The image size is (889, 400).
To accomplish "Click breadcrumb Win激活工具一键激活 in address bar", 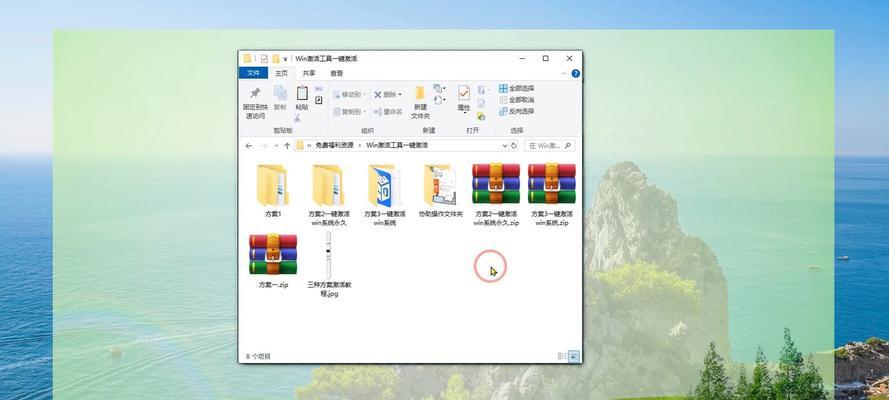I will [397, 146].
